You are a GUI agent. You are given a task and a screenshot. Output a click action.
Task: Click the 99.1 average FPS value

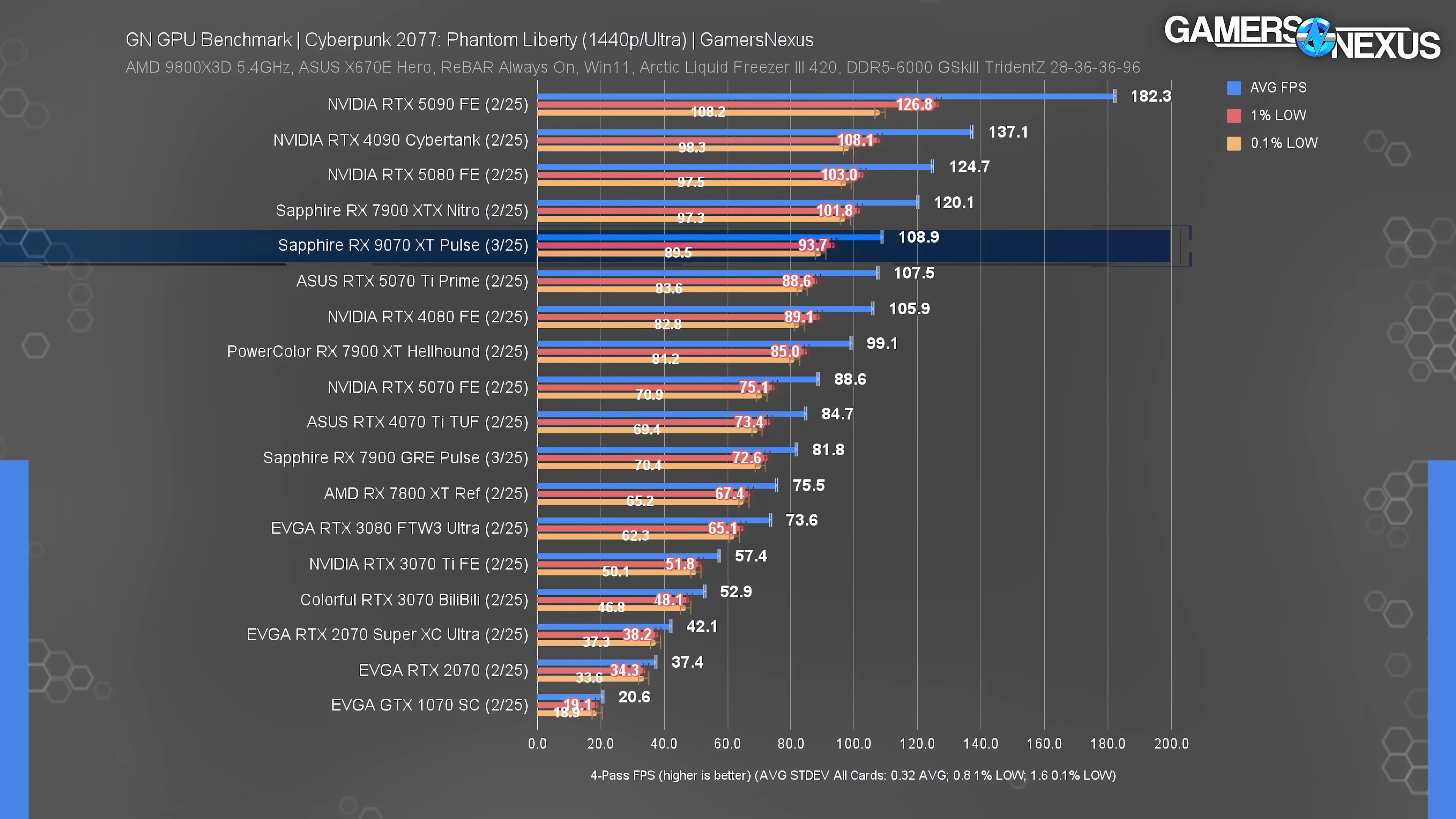point(882,344)
